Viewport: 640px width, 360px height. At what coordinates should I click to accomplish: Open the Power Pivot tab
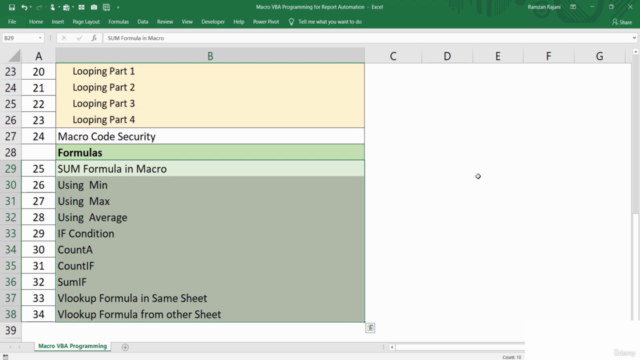coord(266,22)
